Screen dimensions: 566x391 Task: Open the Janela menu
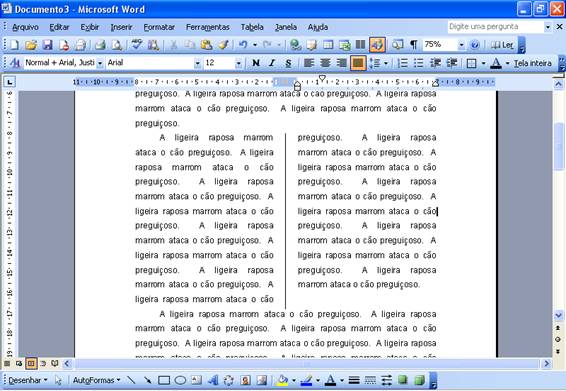coord(286,27)
